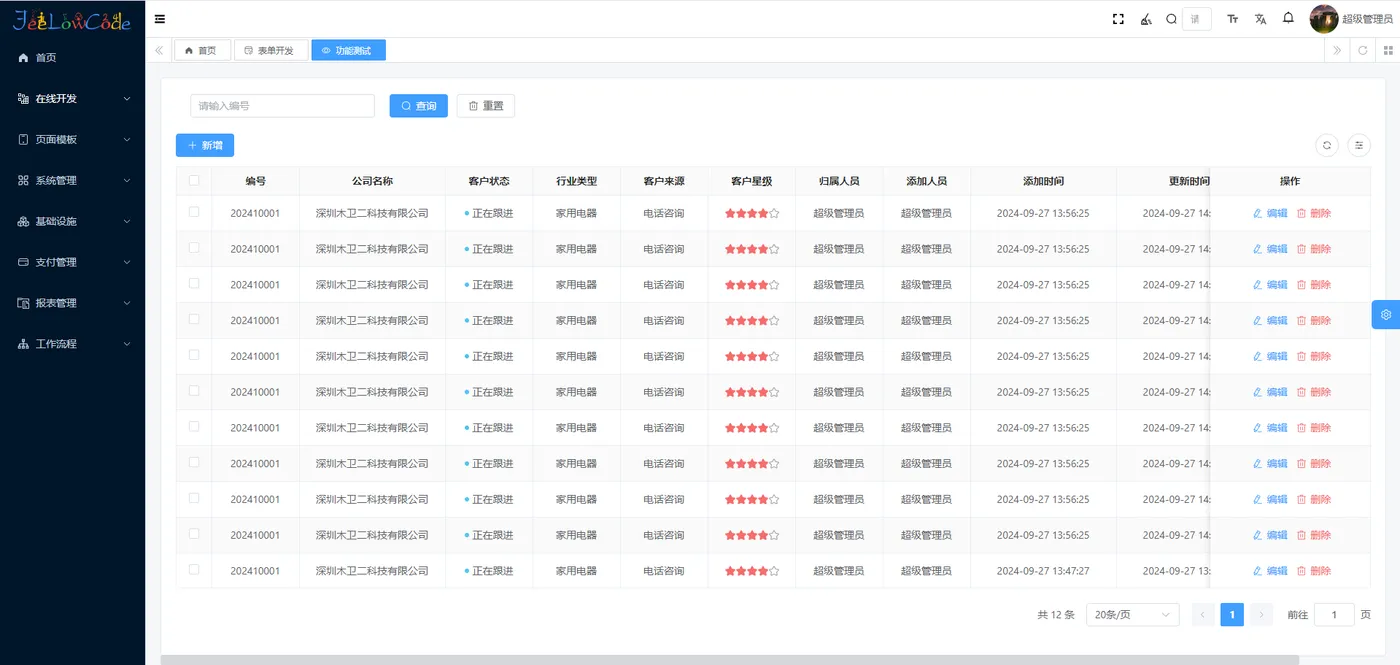
Task: Switch language using the translate icon
Action: click(x=1260, y=18)
